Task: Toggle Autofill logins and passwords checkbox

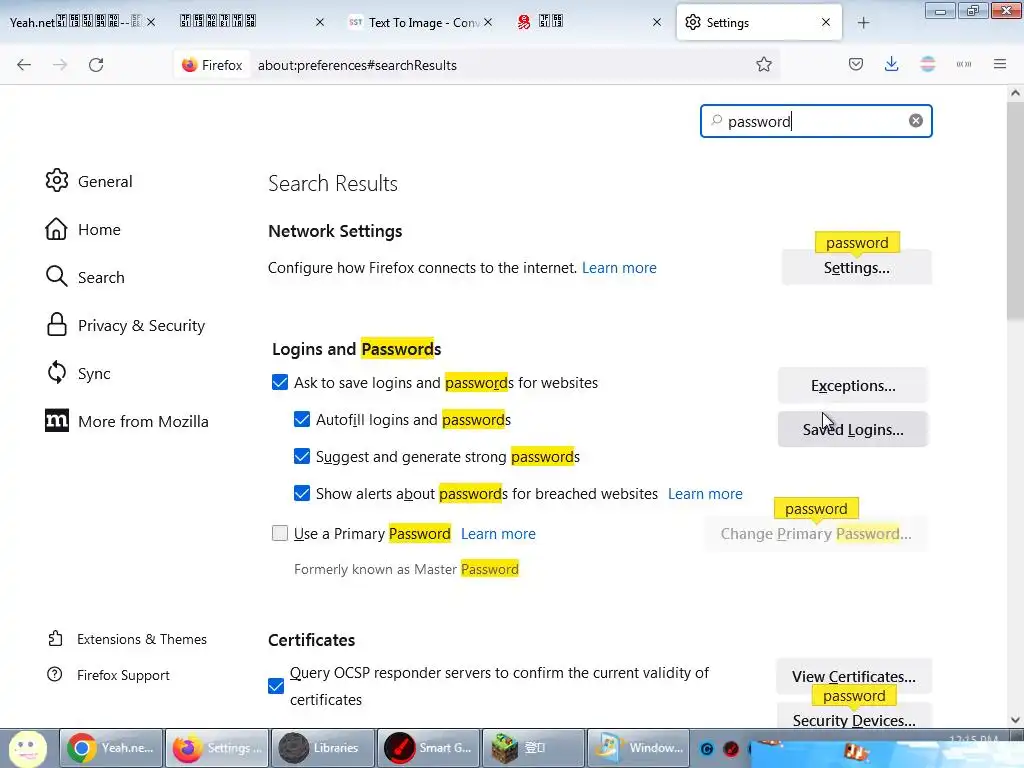Action: 302,419
